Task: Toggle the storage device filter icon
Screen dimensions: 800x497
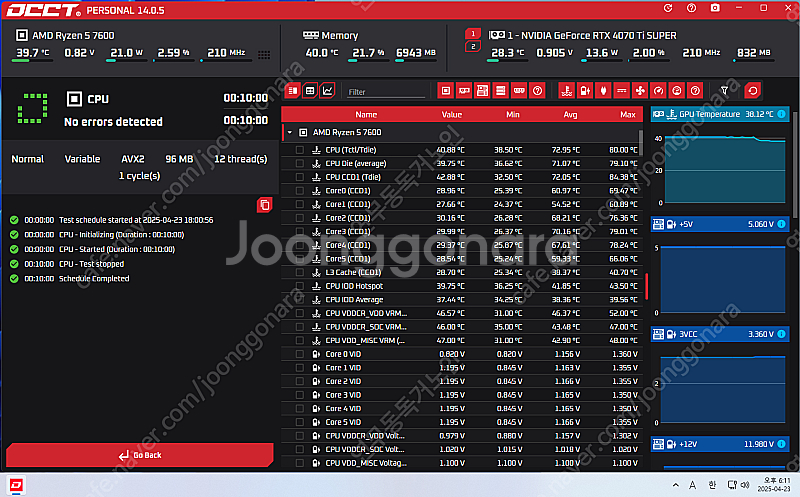Action: [501, 91]
